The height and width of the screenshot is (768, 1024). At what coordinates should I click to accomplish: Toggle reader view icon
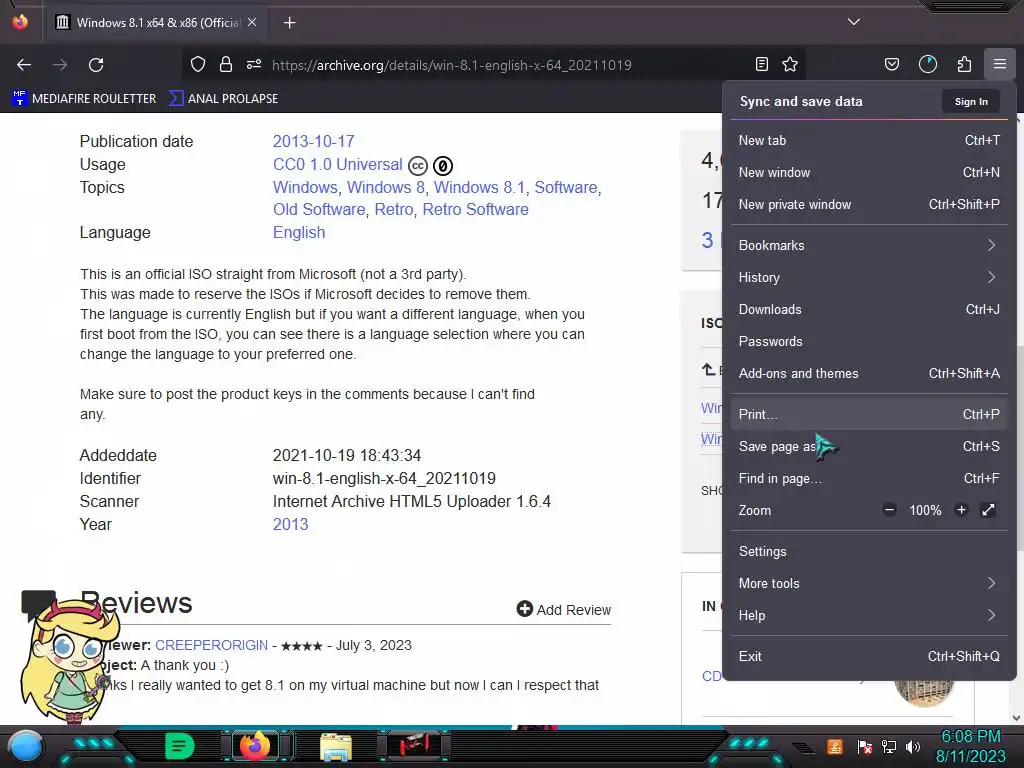pyautogui.click(x=761, y=64)
